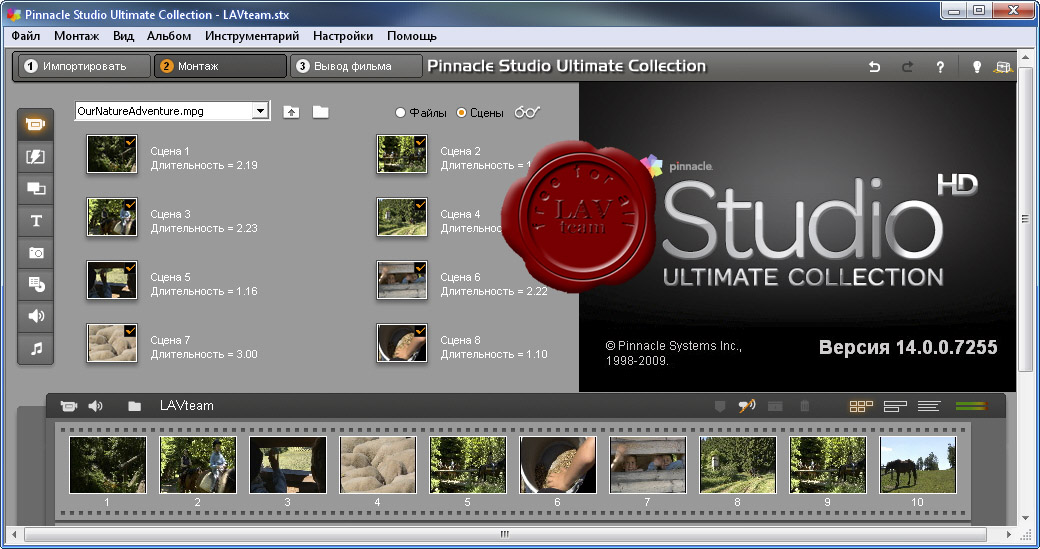Select the Сцены radio button
The height and width of the screenshot is (549, 1040).
pos(462,113)
